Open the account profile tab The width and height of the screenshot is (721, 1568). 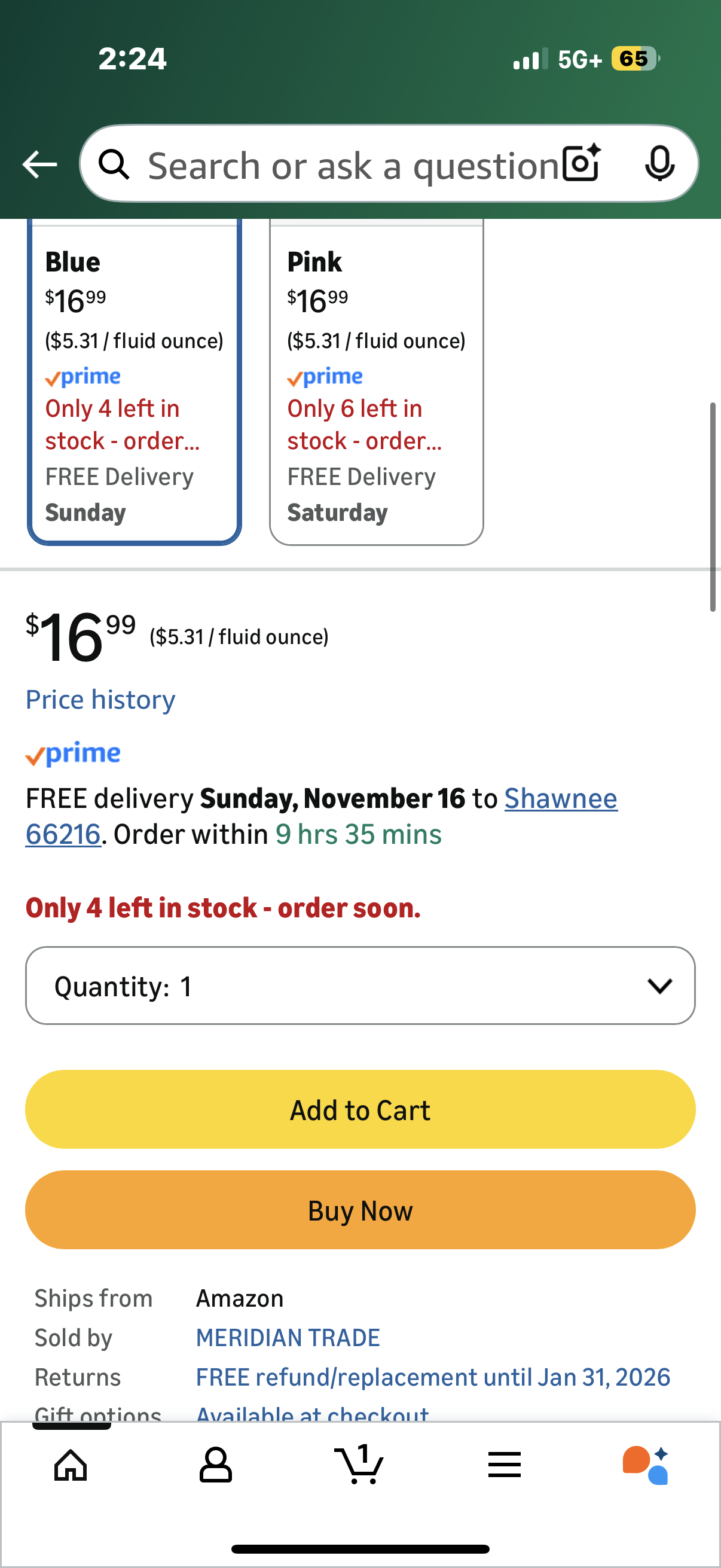click(215, 1466)
